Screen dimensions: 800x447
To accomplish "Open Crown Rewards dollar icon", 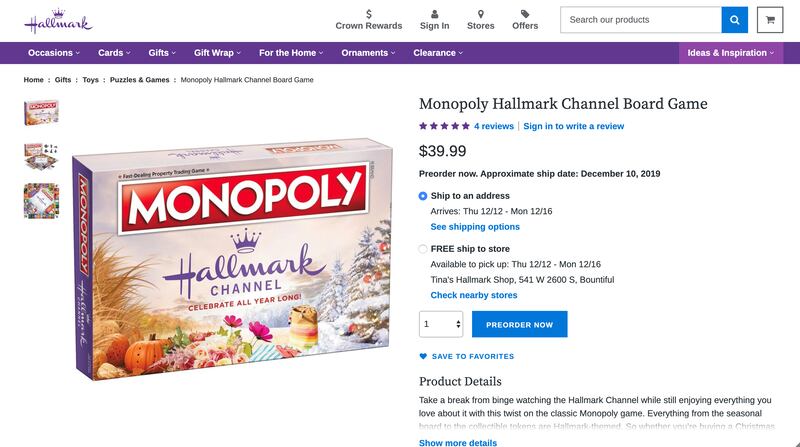I will [x=369, y=14].
